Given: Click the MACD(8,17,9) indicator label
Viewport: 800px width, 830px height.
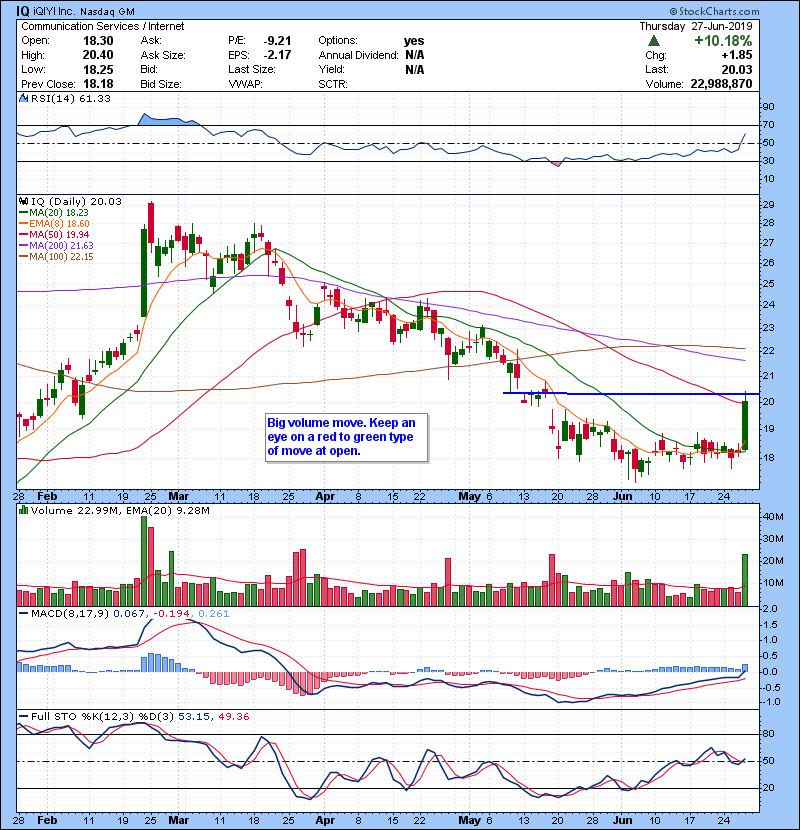Looking at the screenshot, I should tap(70, 614).
